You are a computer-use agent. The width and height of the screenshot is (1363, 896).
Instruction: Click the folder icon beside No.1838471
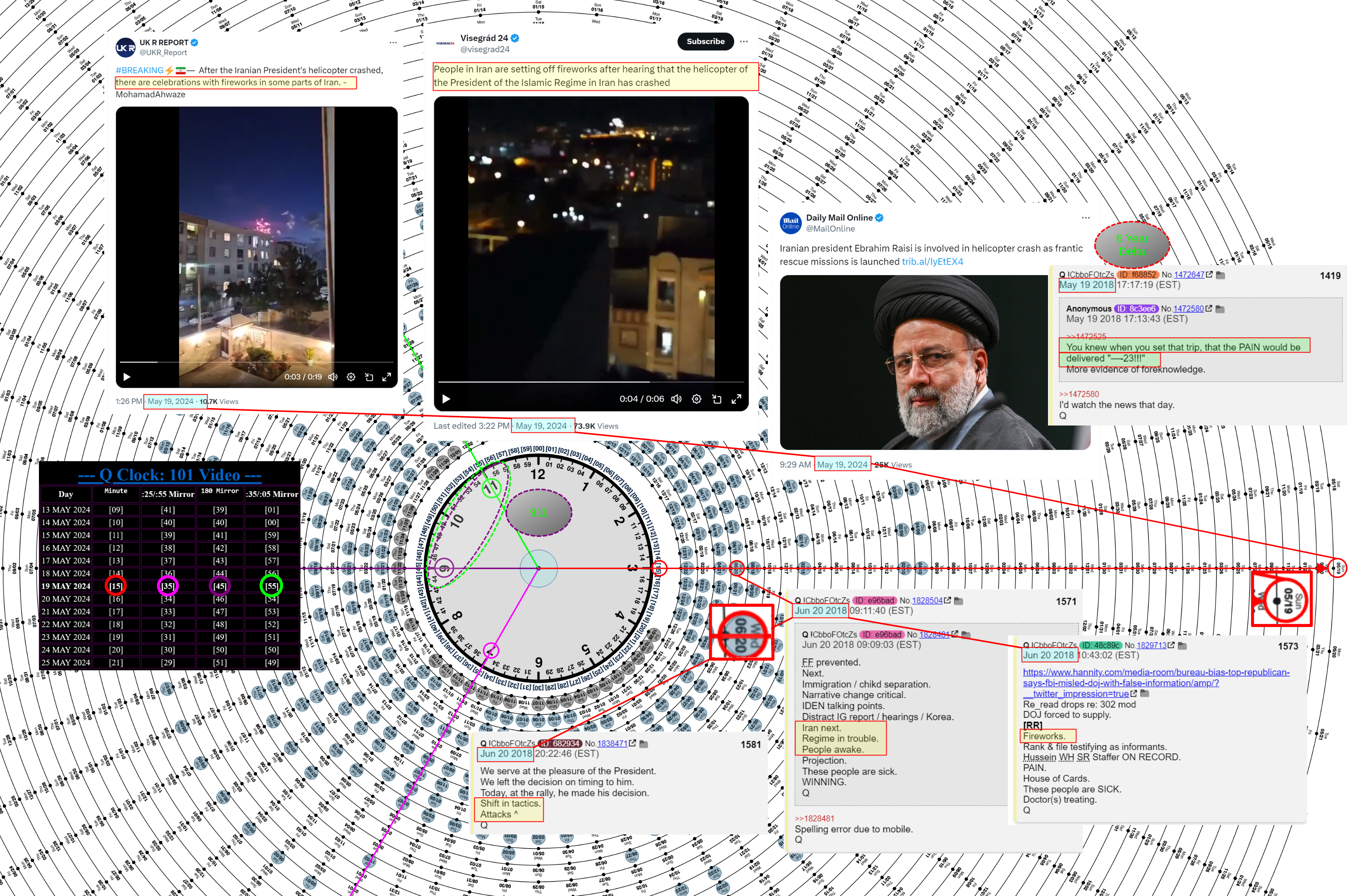(x=644, y=744)
